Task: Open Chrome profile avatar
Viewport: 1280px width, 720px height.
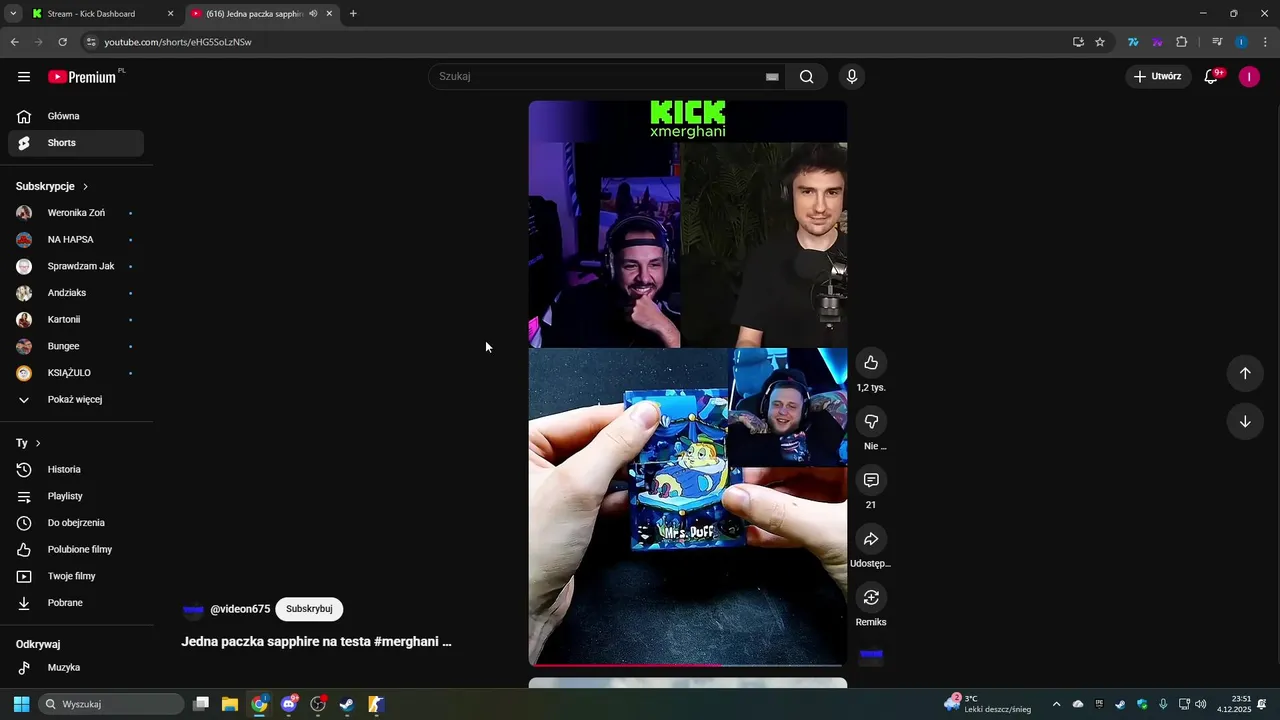Action: [1241, 42]
